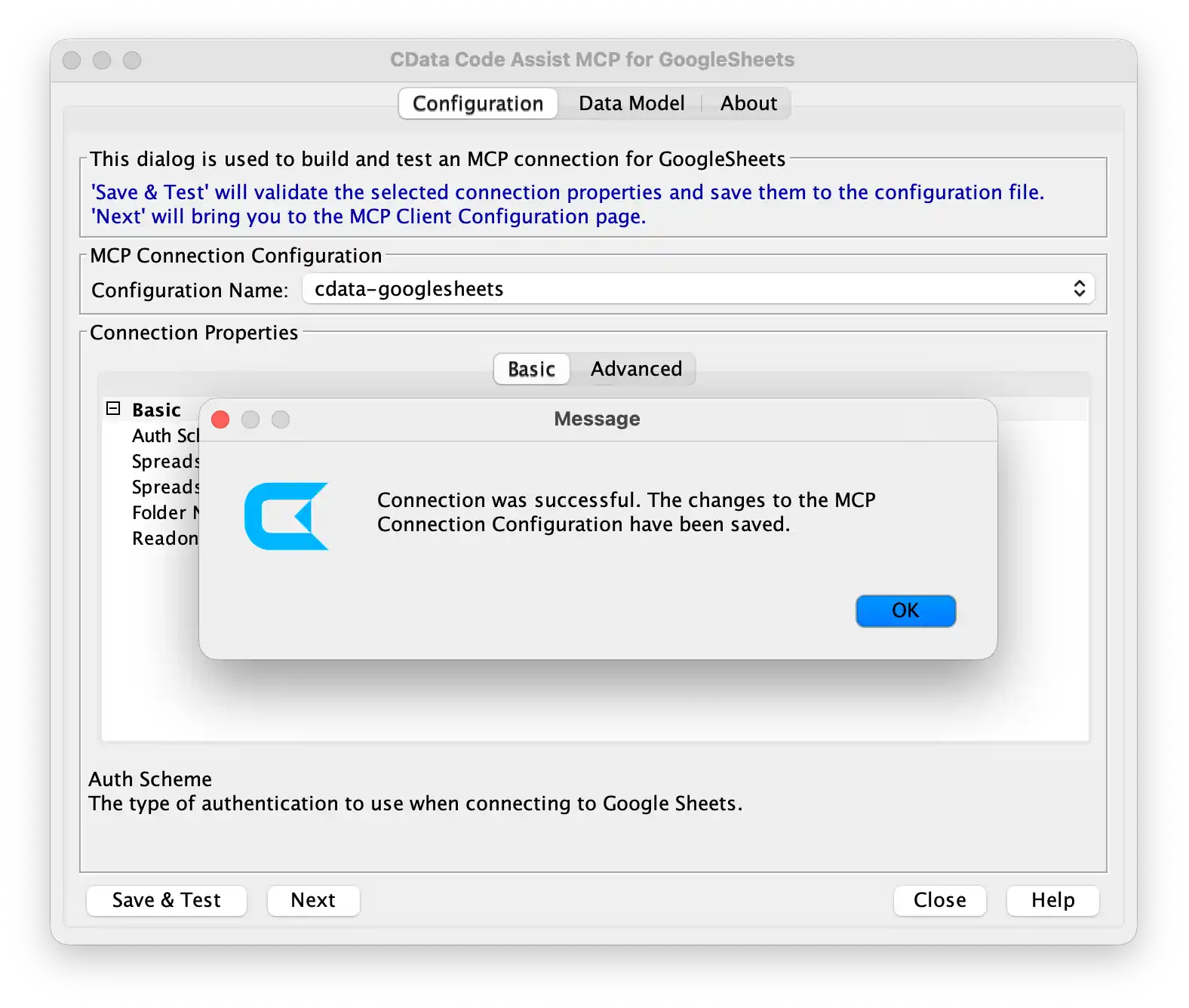Click the Close button
The height and width of the screenshot is (1008, 1189).
(x=939, y=900)
